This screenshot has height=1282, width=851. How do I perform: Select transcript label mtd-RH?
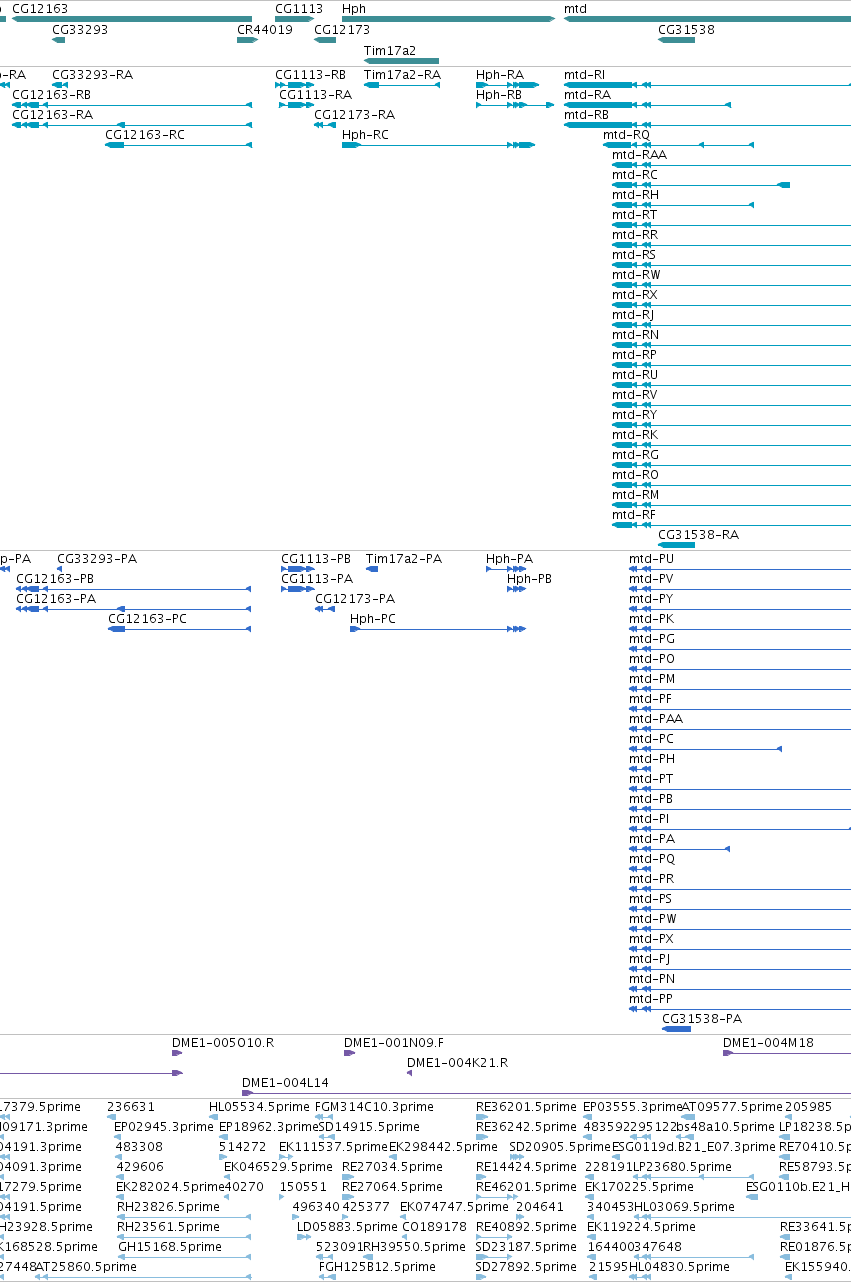click(635, 195)
